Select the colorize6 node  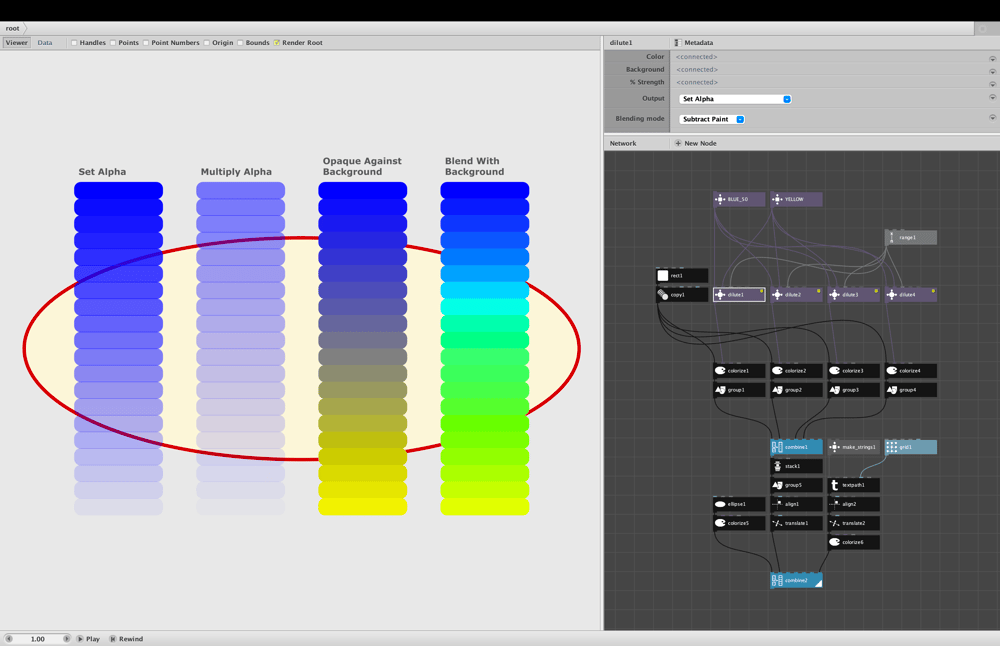853,542
